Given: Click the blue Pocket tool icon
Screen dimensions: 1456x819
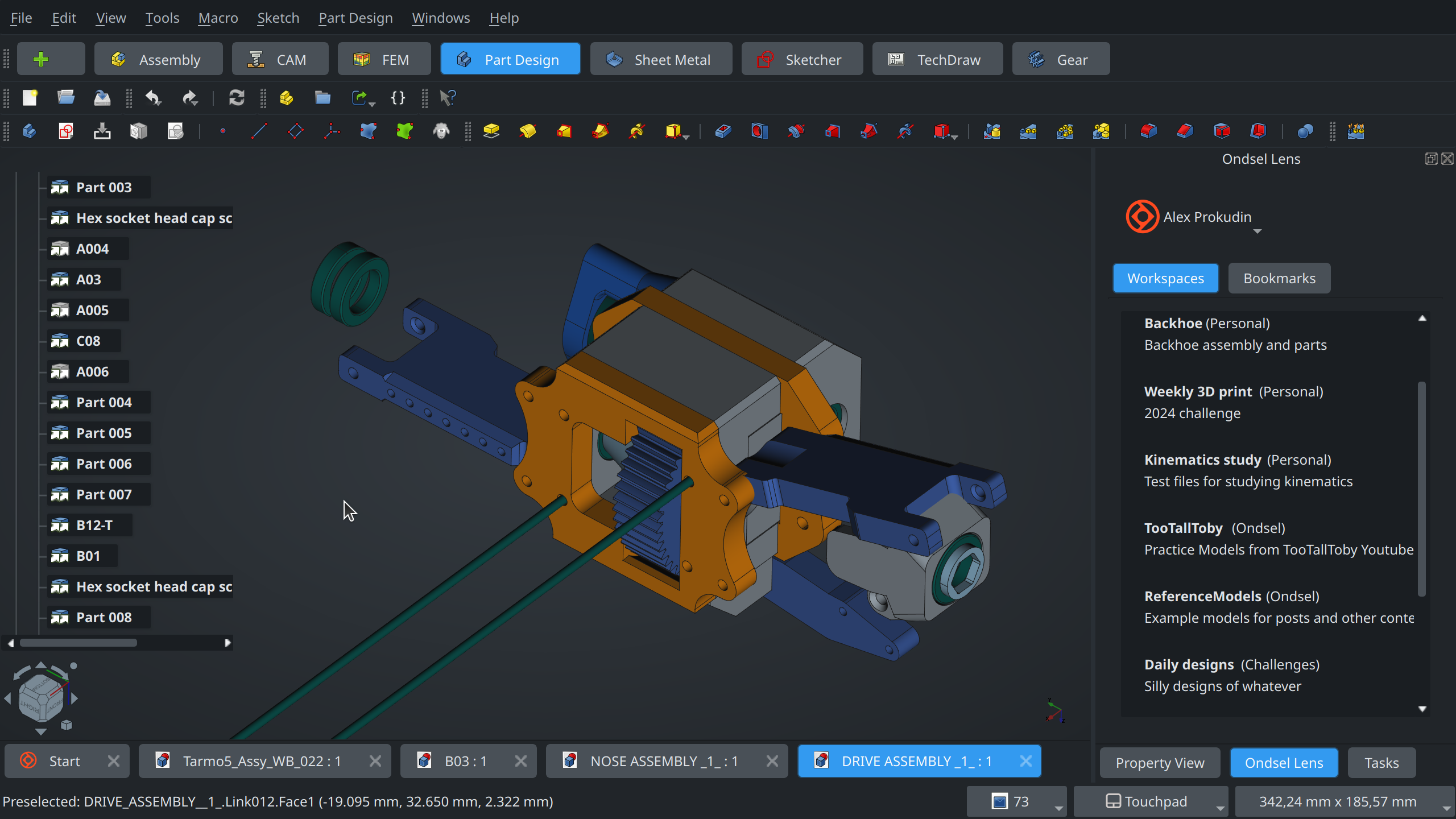Looking at the screenshot, I should tap(723, 131).
